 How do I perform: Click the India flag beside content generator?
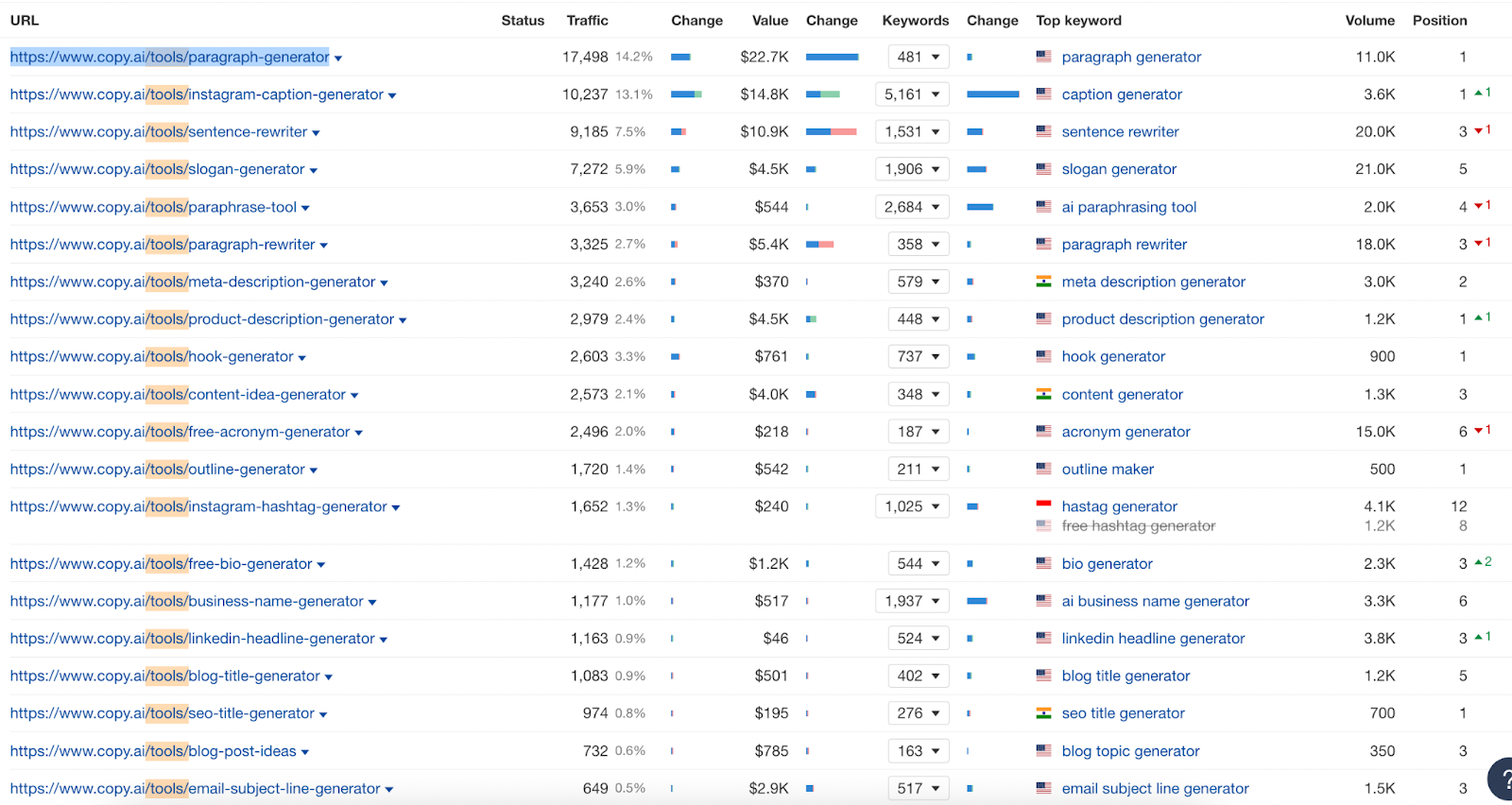pos(1043,394)
